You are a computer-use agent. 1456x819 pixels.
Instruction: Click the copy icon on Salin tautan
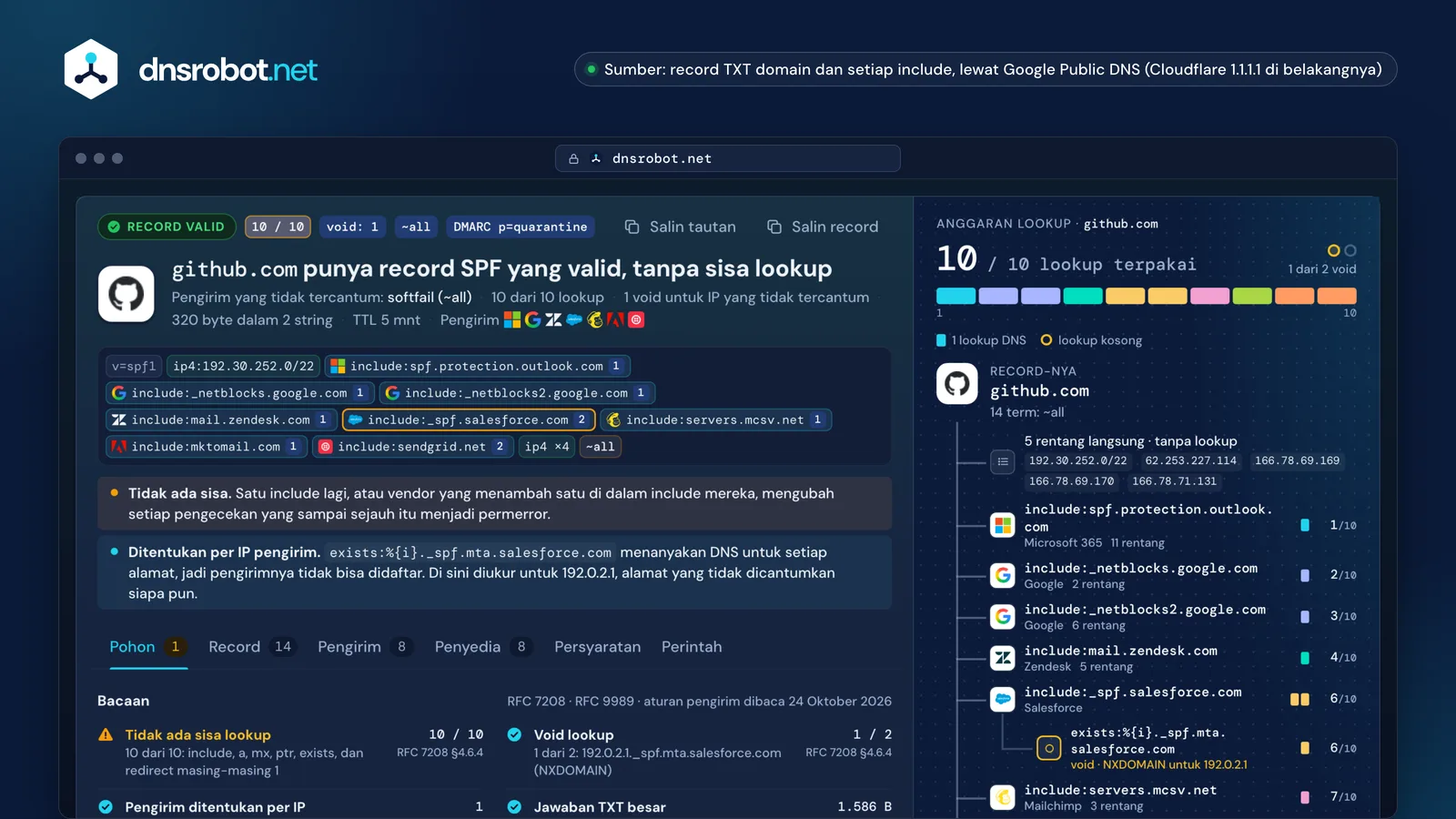click(632, 227)
